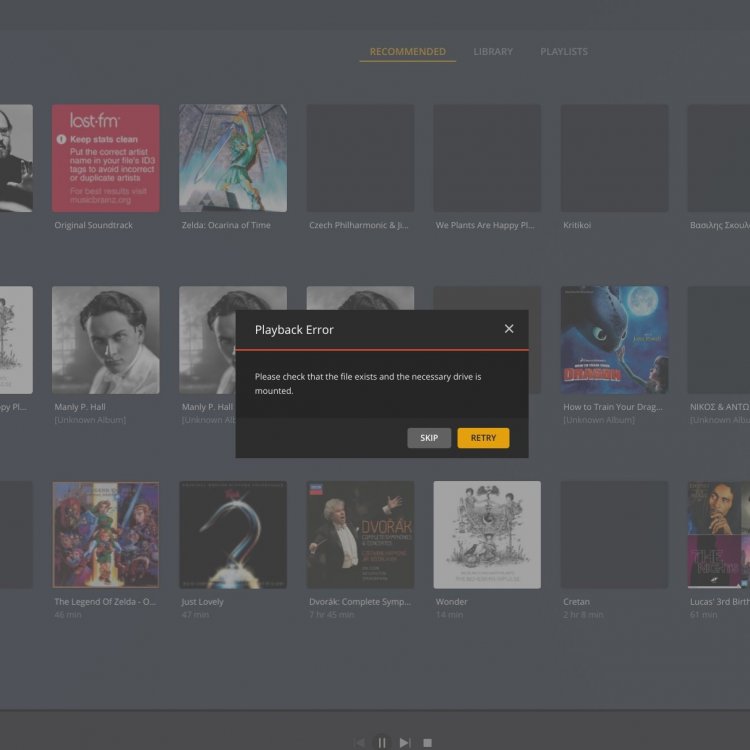Open the blank Kritikoi album tile
The height and width of the screenshot is (750, 750).
(x=615, y=158)
